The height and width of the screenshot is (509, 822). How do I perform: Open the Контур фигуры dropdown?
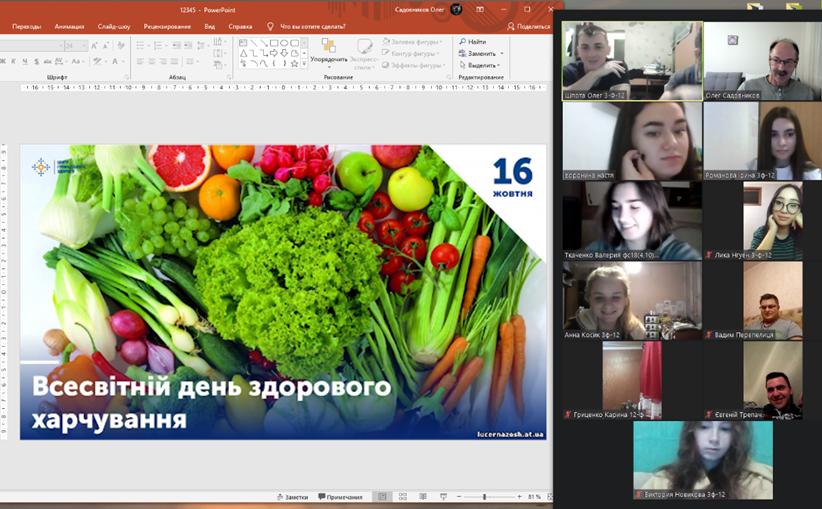(410, 53)
